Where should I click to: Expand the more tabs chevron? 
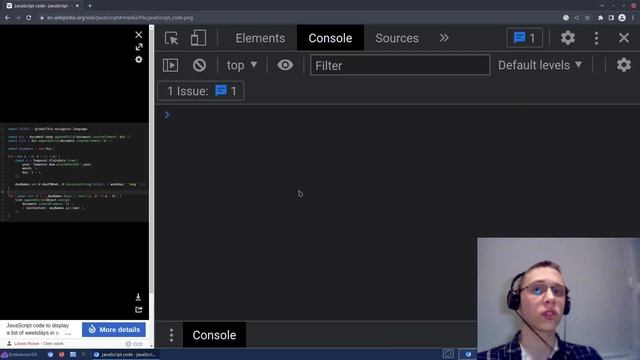coord(444,38)
